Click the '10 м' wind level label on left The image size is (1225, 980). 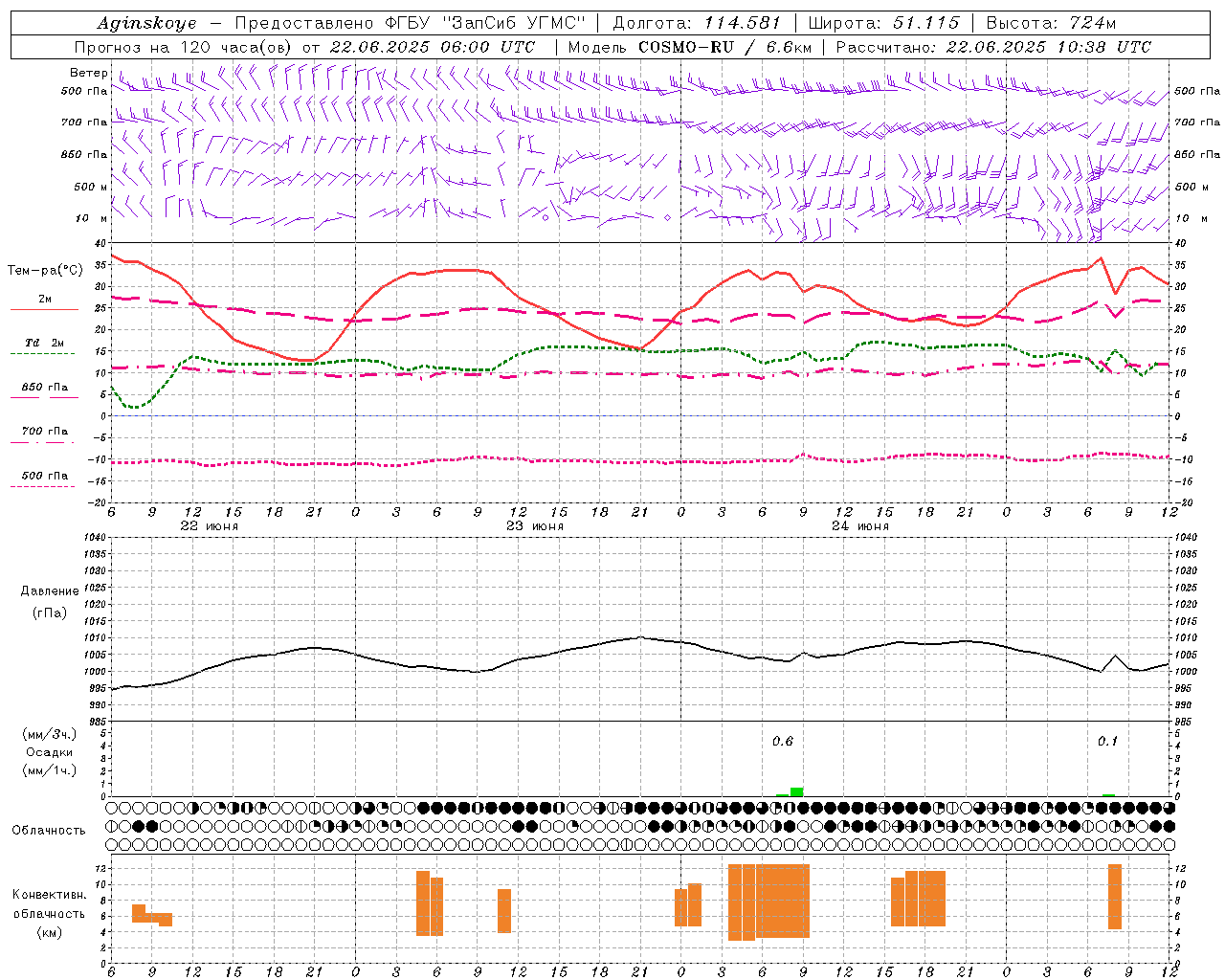tap(92, 218)
